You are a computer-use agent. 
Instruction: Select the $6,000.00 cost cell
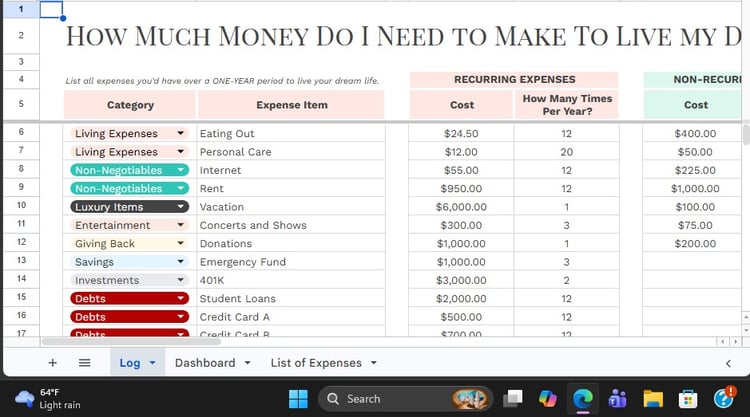(461, 207)
